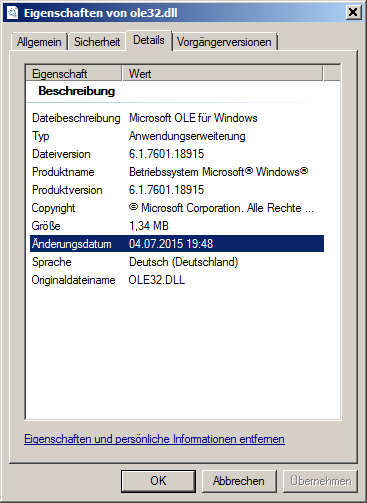
Task: Go to the Vorgängerversionen tab
Action: click(224, 42)
